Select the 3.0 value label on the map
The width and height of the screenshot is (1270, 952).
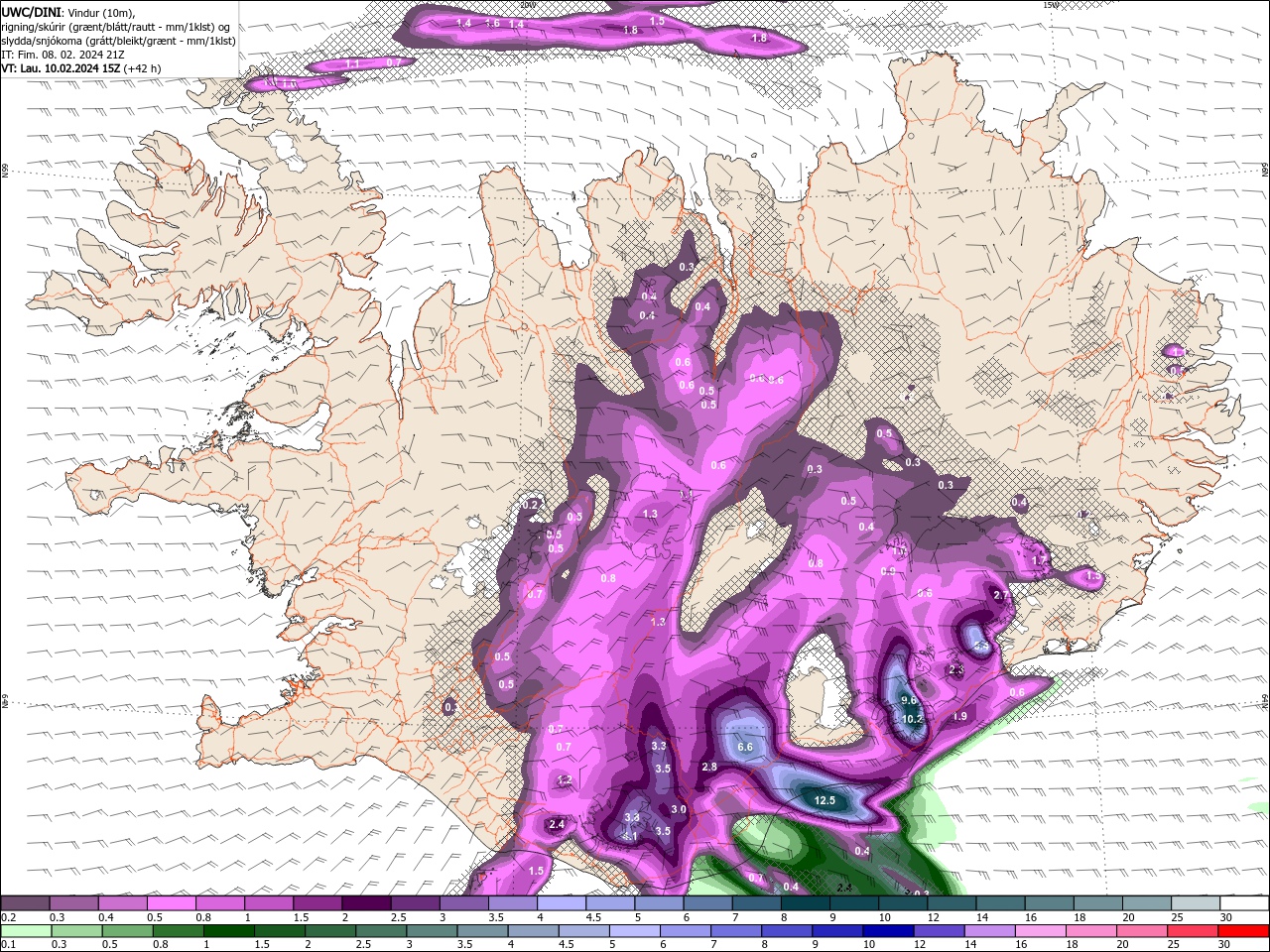tap(679, 810)
